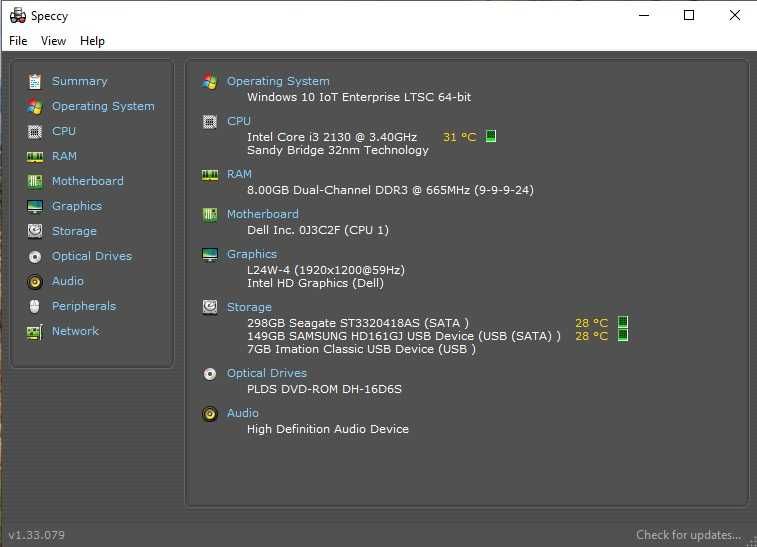This screenshot has width=757, height=547.
Task: Click Check for updates link
Action: click(x=688, y=535)
